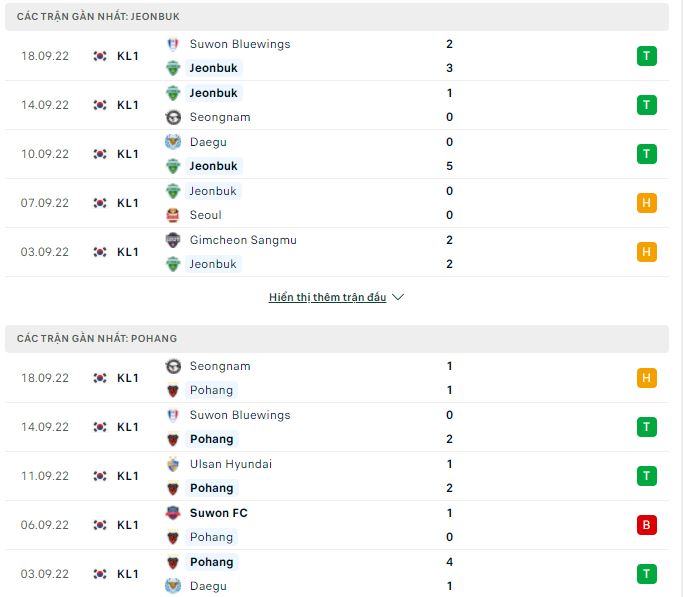Select the 'Các trận gần nhất: Pohang' header
The width and height of the screenshot is (683, 597).
pos(97,339)
